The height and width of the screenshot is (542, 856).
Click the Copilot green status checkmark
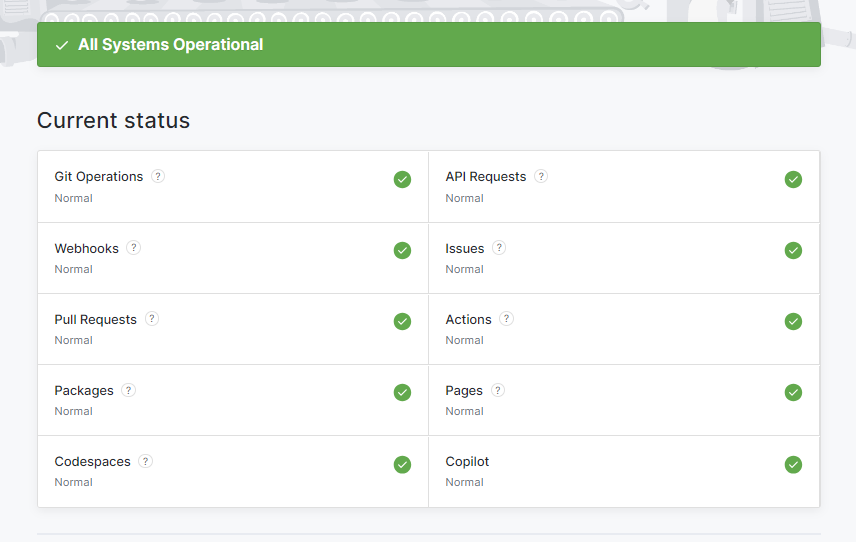coord(793,464)
